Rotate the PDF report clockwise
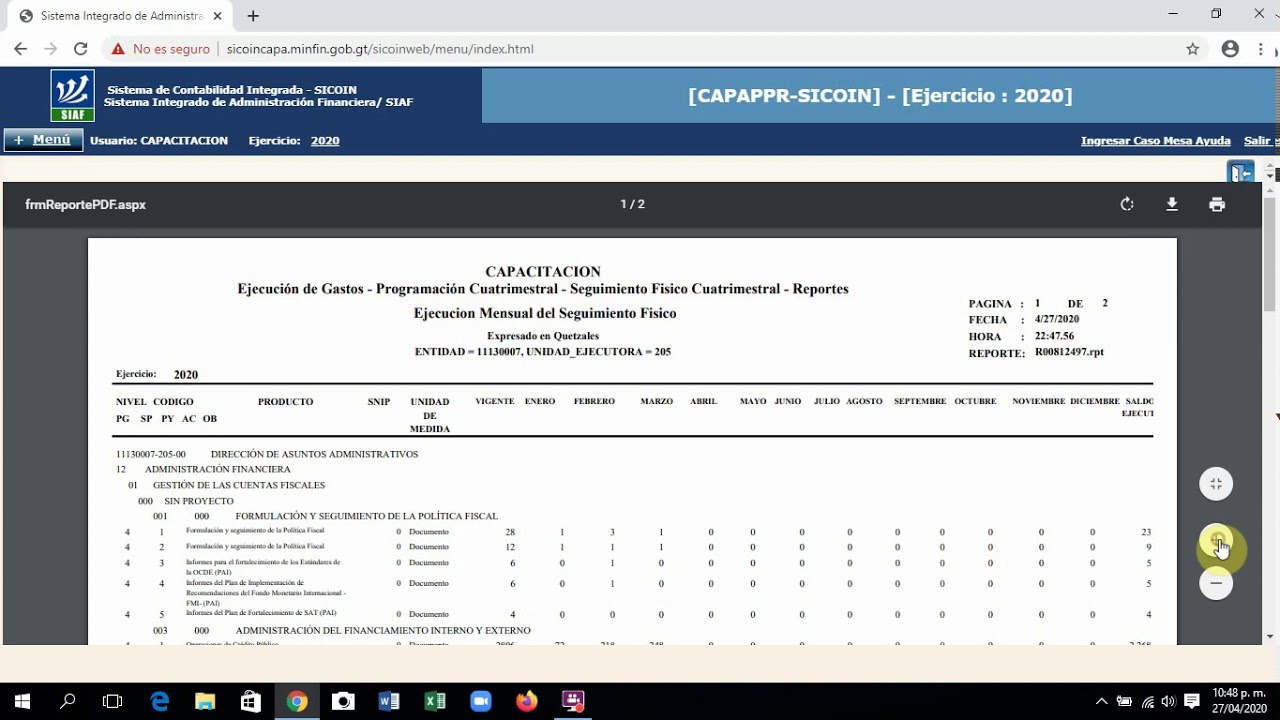1280x720 pixels. pos(1127,204)
